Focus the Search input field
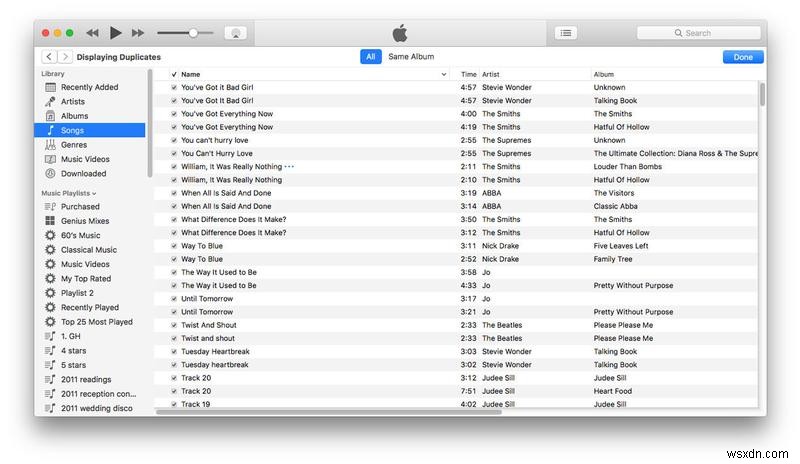 point(698,33)
